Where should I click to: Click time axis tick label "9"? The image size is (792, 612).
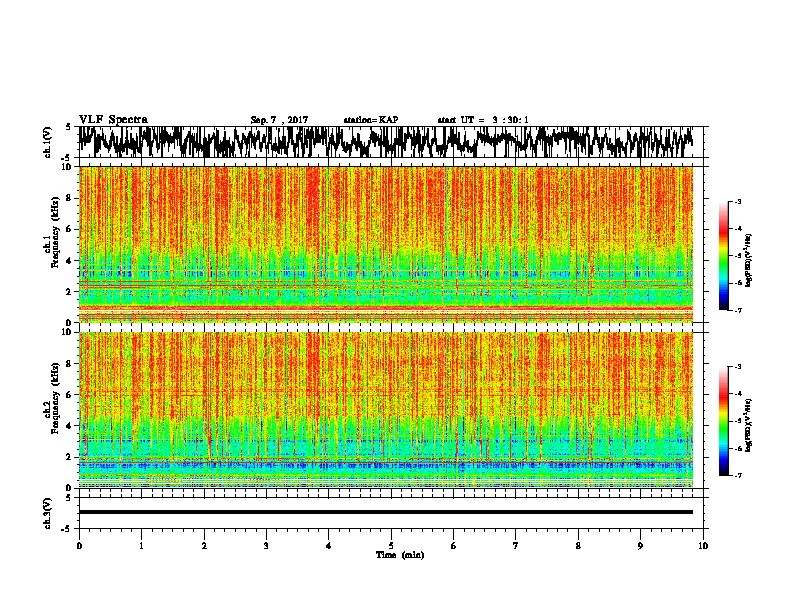point(640,545)
